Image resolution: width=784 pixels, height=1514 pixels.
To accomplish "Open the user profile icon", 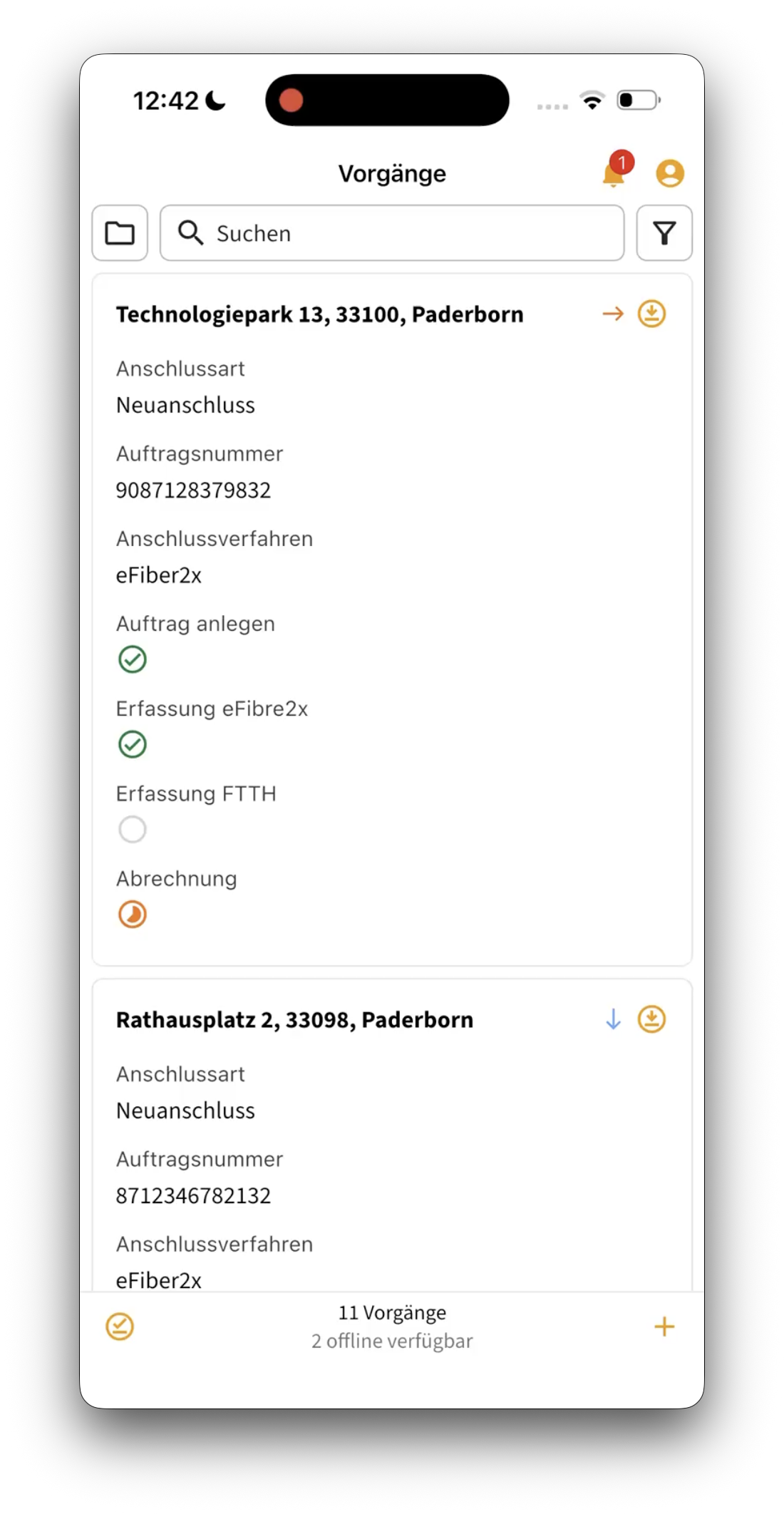I will pyautogui.click(x=670, y=173).
